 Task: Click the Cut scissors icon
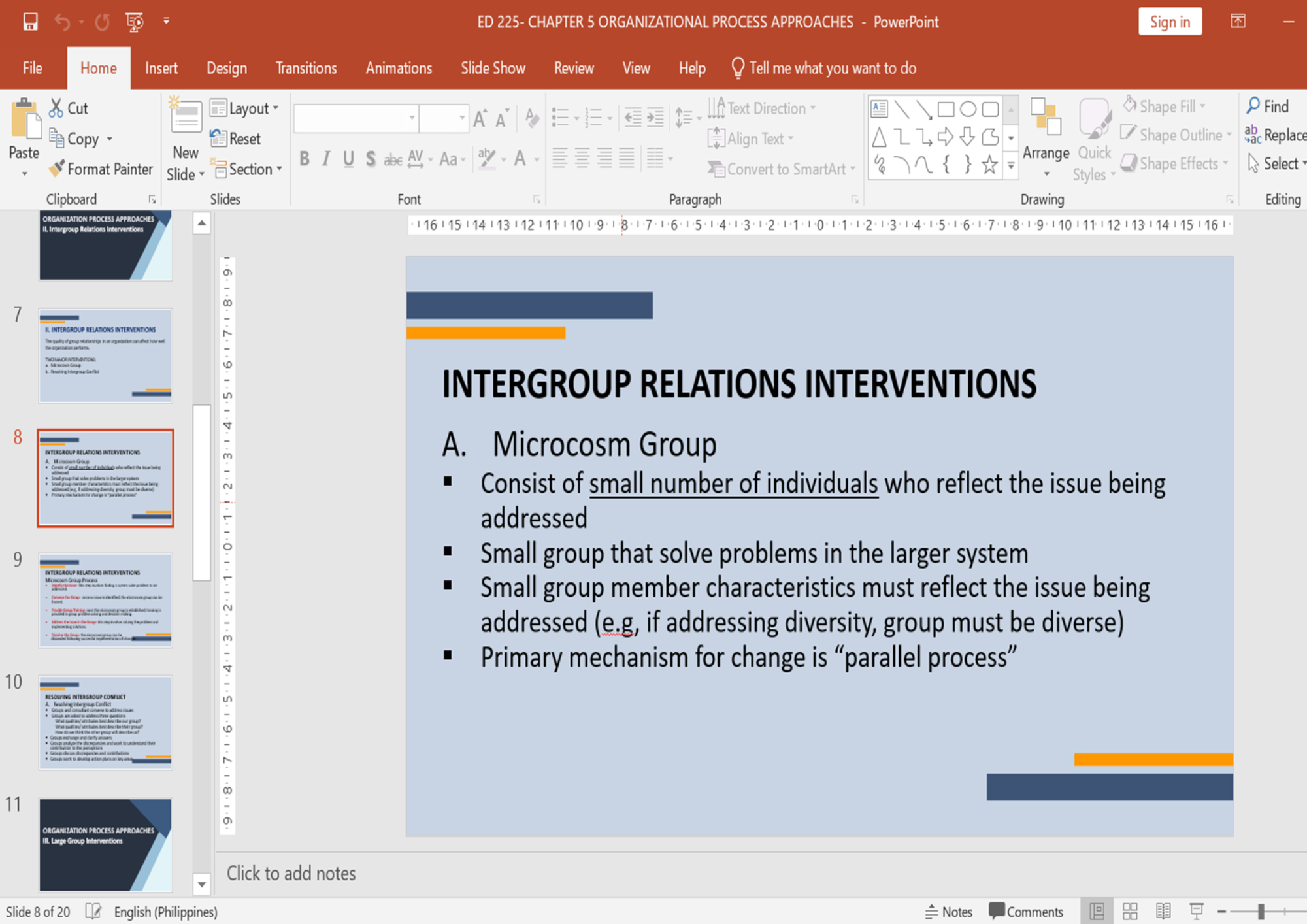tap(56, 108)
